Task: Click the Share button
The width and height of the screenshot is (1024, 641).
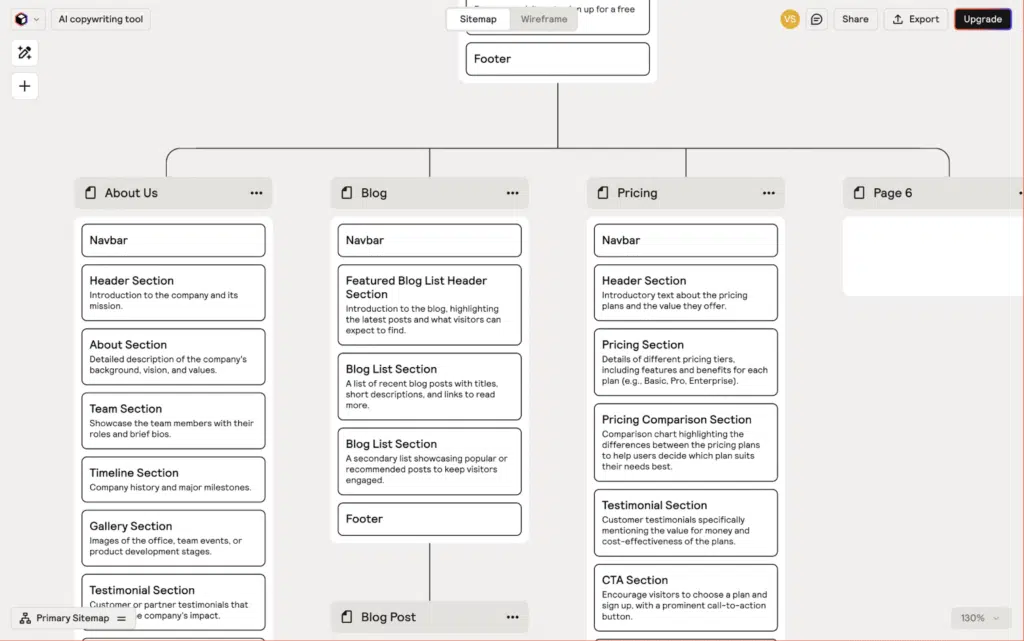Action: coord(855,20)
